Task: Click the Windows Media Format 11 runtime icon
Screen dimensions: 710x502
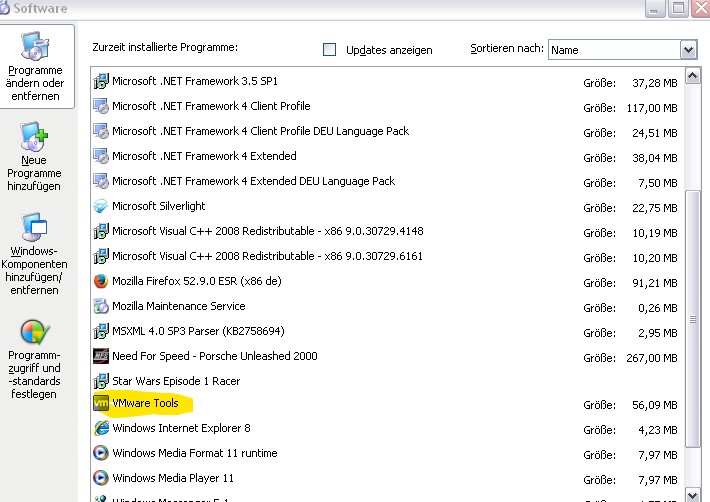Action: (x=101, y=453)
